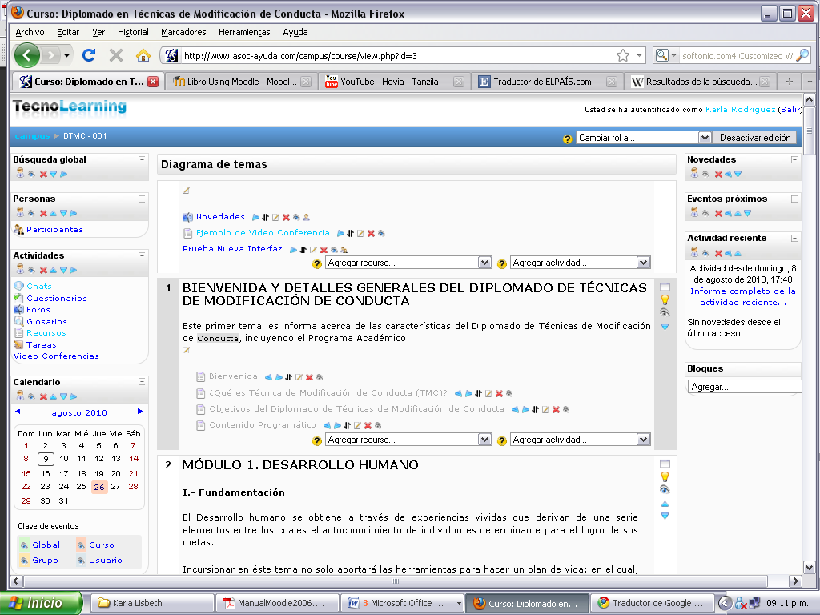Image resolution: width=820 pixels, height=615 pixels.
Task: Click the Firefox Home button
Action: click(143, 56)
